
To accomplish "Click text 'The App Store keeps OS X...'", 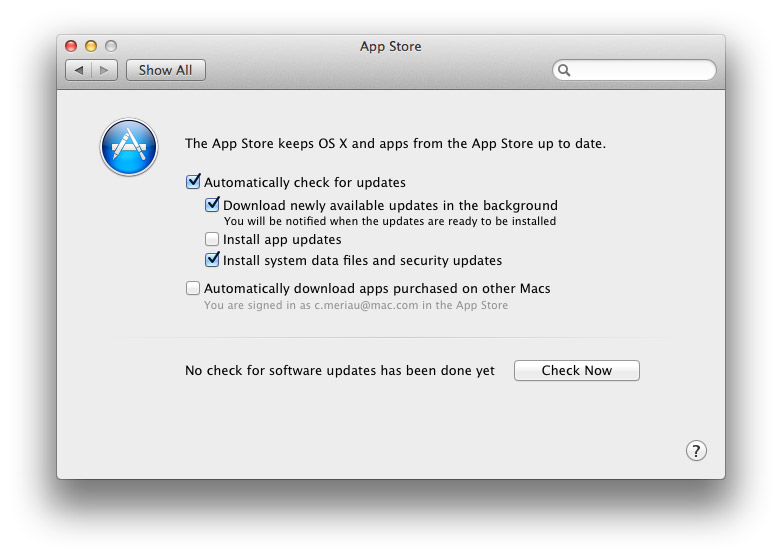I will pyautogui.click(x=395, y=144).
